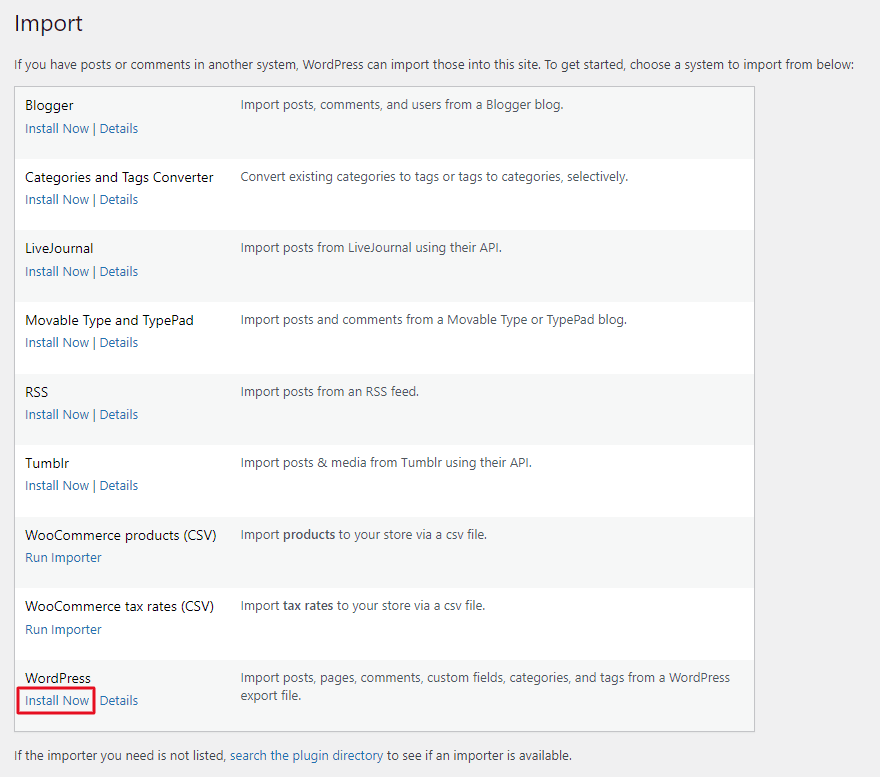Select the Categories and Tags Converter title
Image resolution: width=880 pixels, height=777 pixels.
[119, 177]
